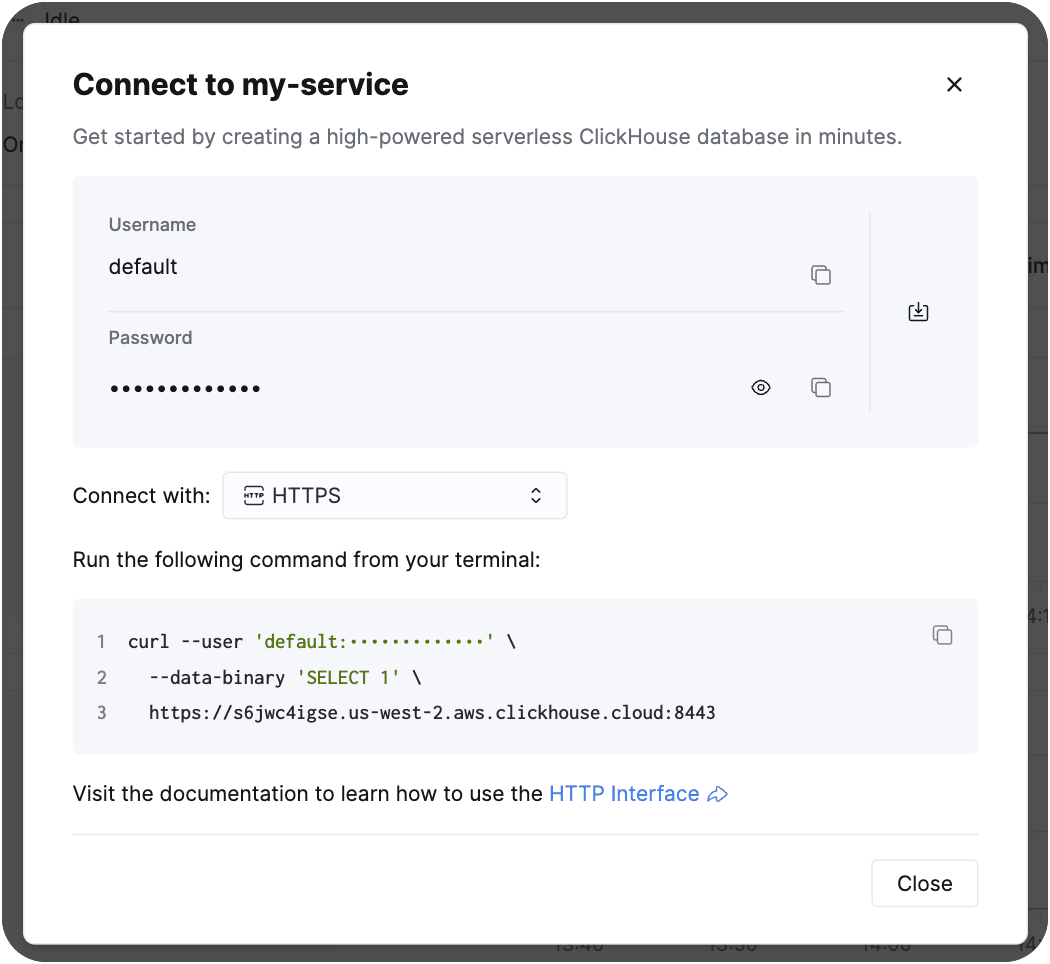Click the https://s6jwc4igse.us-west-2 URL line
The image size is (1050, 964).
click(x=432, y=712)
